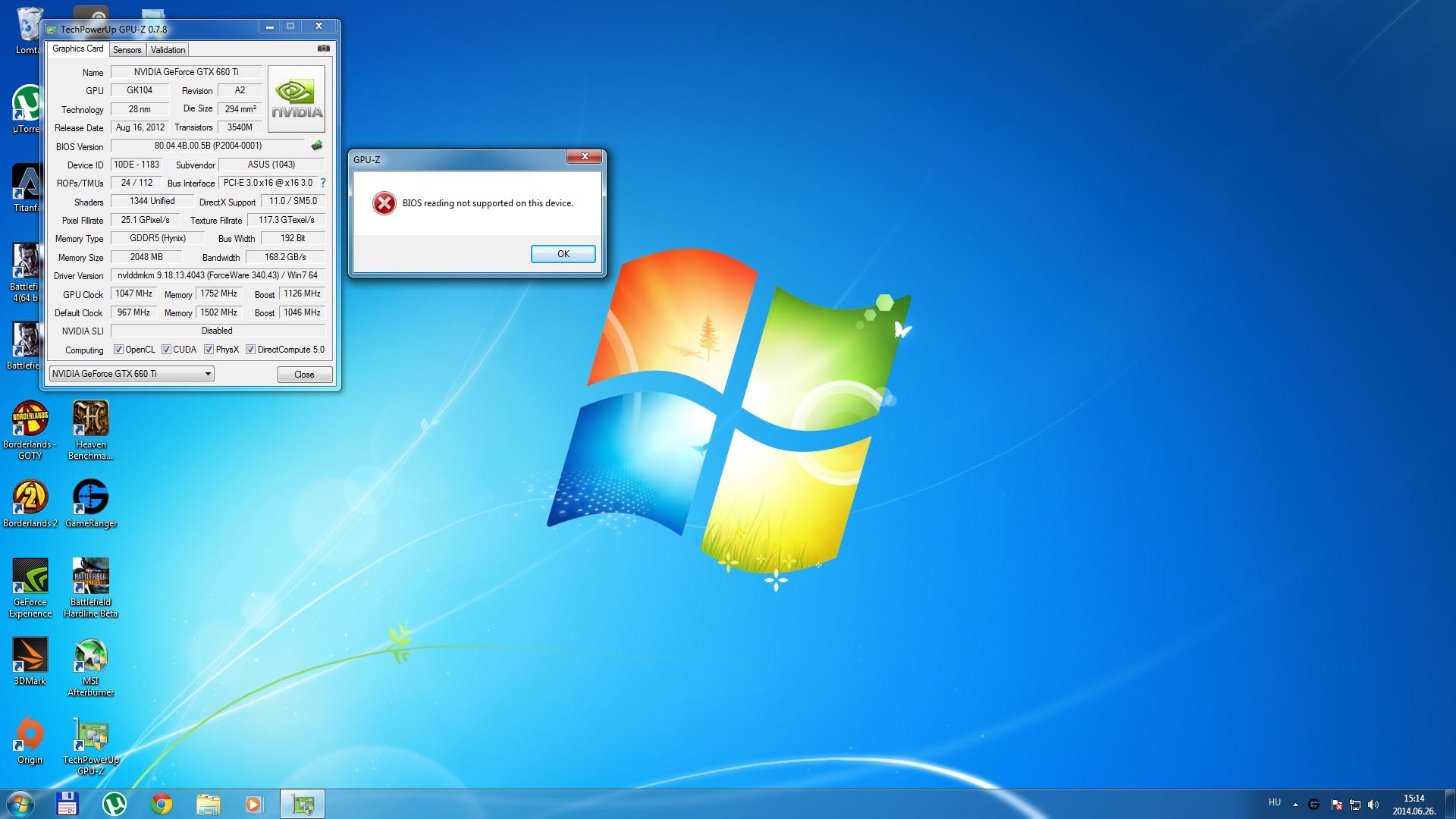This screenshot has width=1456, height=819.
Task: Open the Recycle Bin desktop icon
Action: point(28,31)
